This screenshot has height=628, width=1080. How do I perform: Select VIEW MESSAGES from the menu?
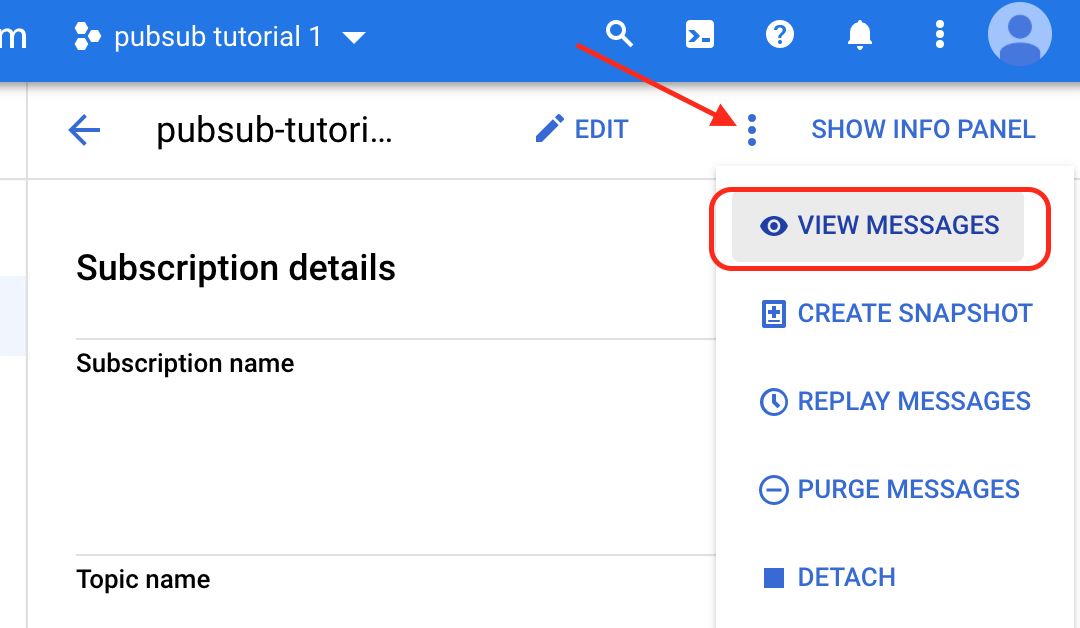click(878, 226)
